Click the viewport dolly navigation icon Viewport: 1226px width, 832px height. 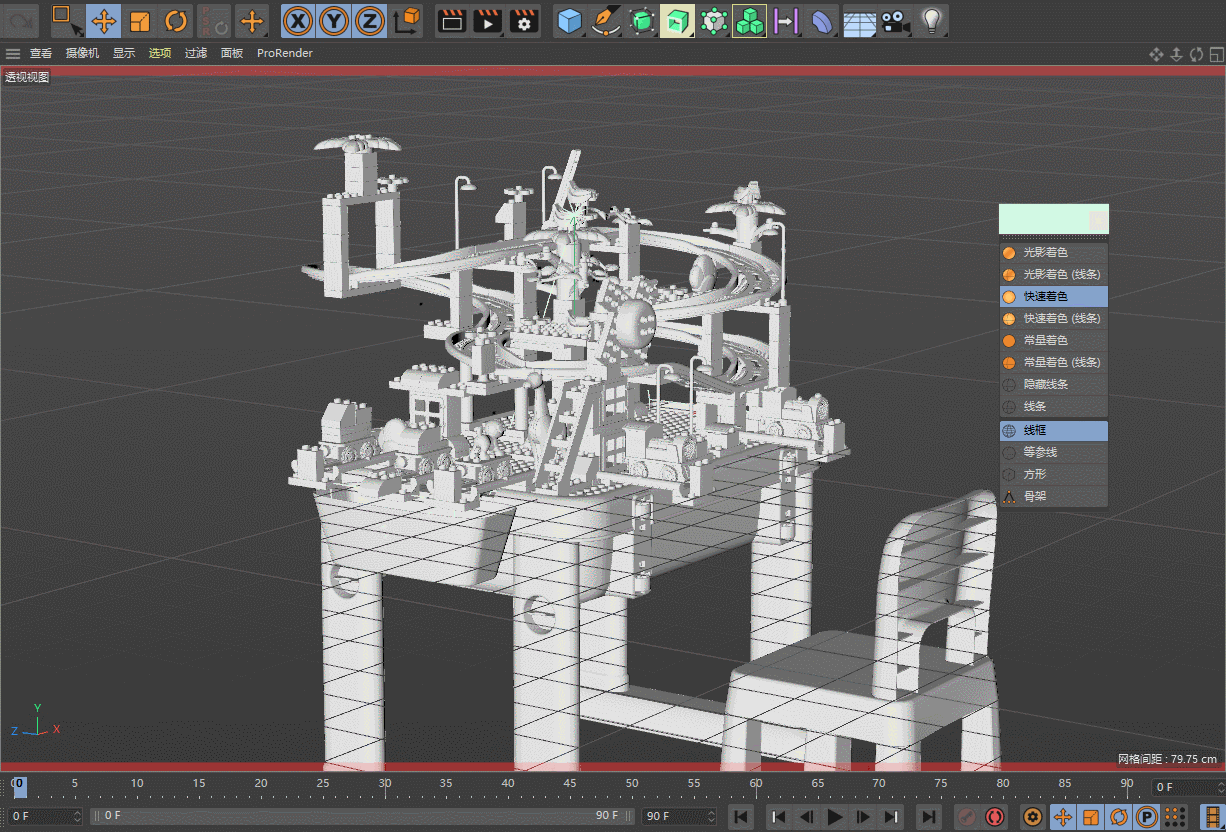pos(1176,54)
